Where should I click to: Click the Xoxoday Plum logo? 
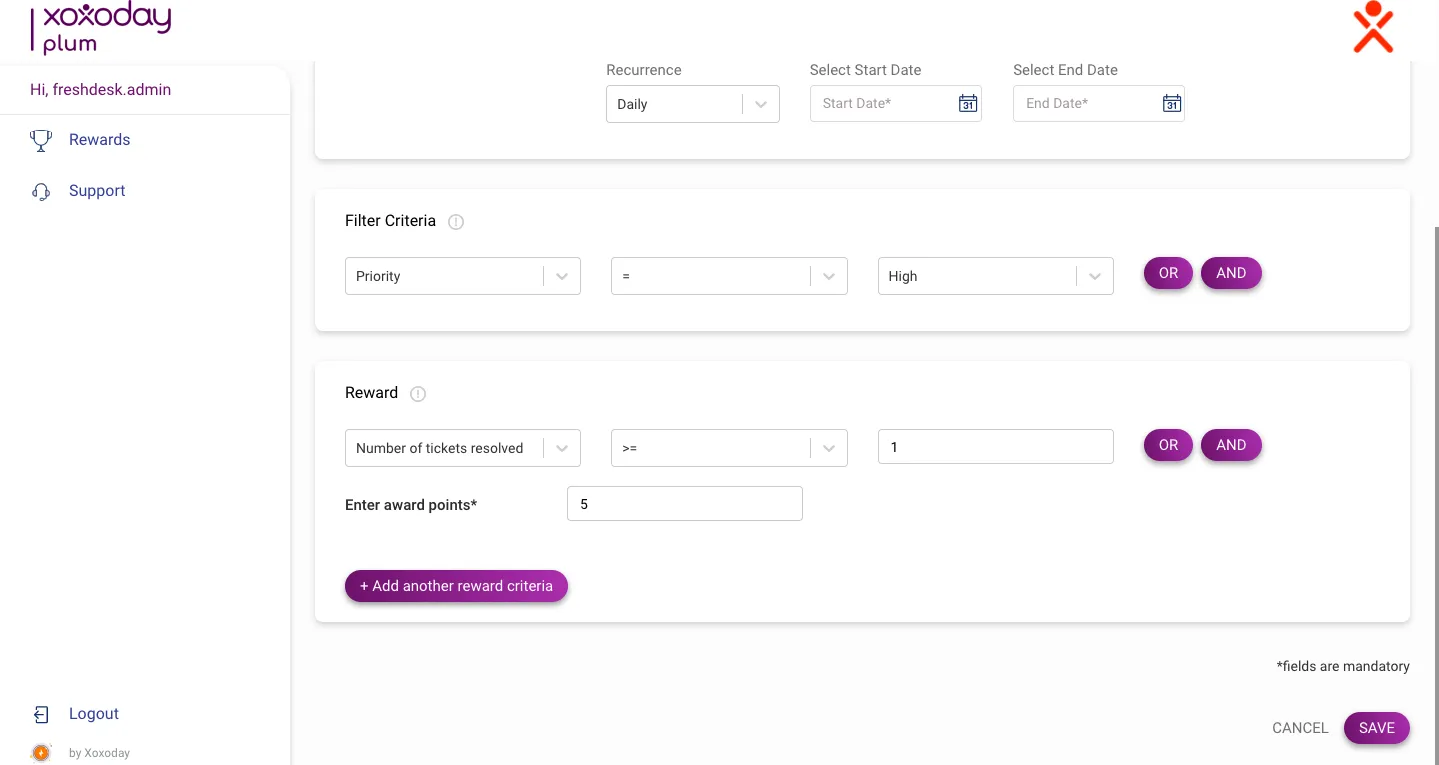pyautogui.click(x=100, y=28)
